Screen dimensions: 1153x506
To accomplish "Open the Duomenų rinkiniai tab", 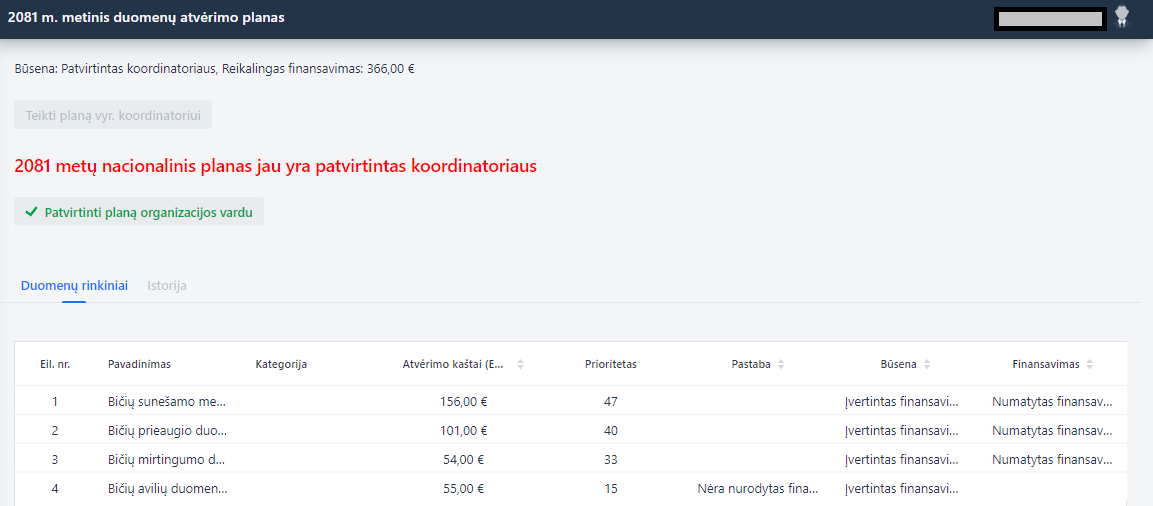I will pos(74,285).
